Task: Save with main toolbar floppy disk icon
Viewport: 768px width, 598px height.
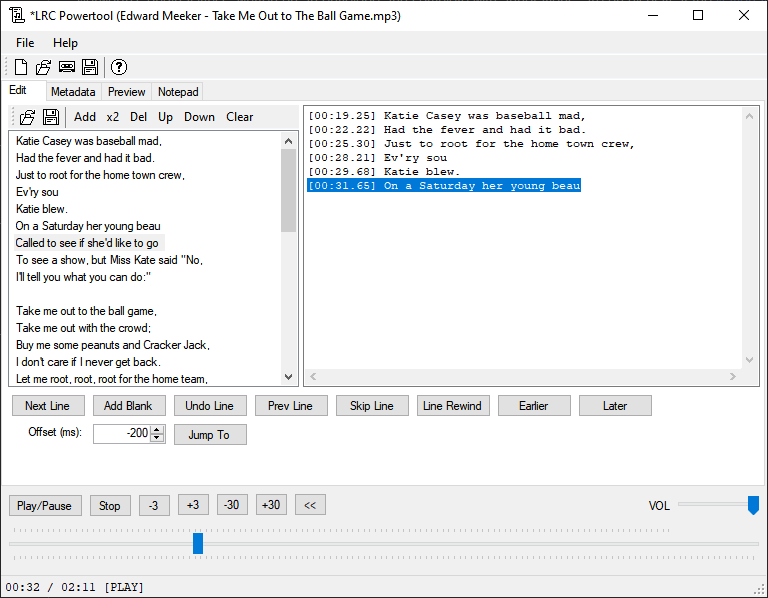Action: [90, 67]
